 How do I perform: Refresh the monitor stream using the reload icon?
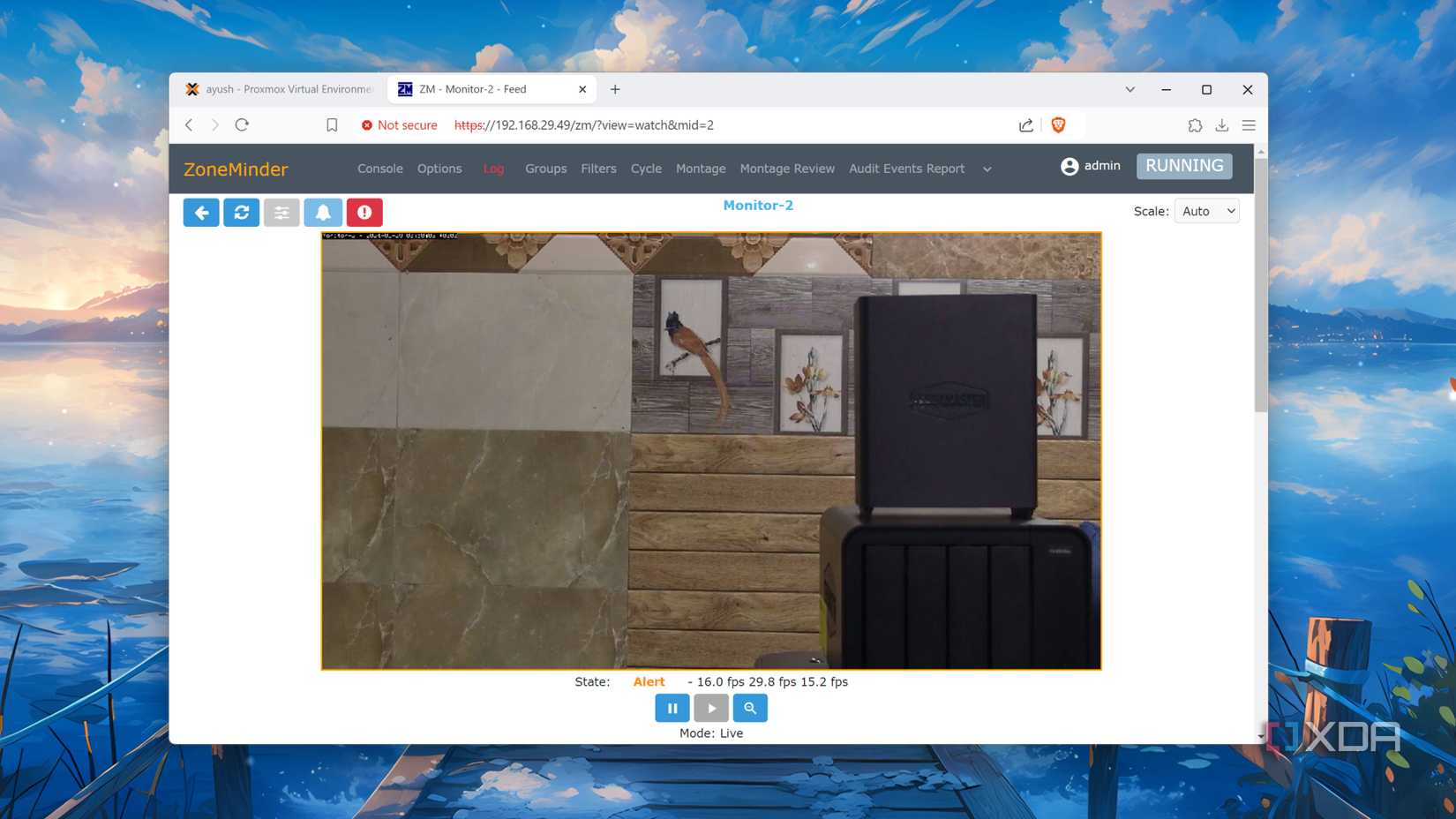[x=241, y=212]
